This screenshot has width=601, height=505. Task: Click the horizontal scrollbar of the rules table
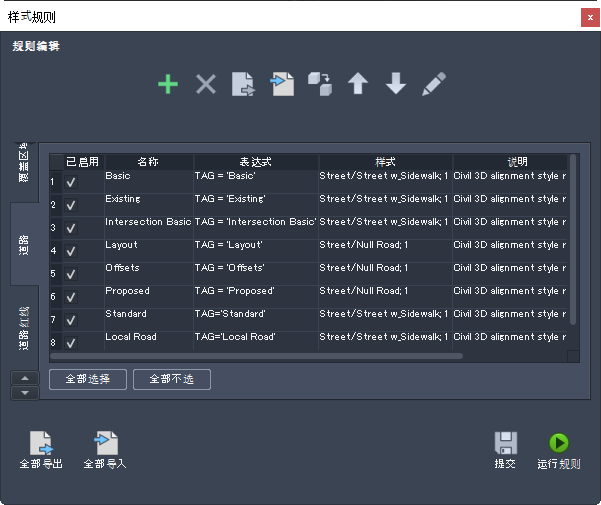tap(256, 356)
